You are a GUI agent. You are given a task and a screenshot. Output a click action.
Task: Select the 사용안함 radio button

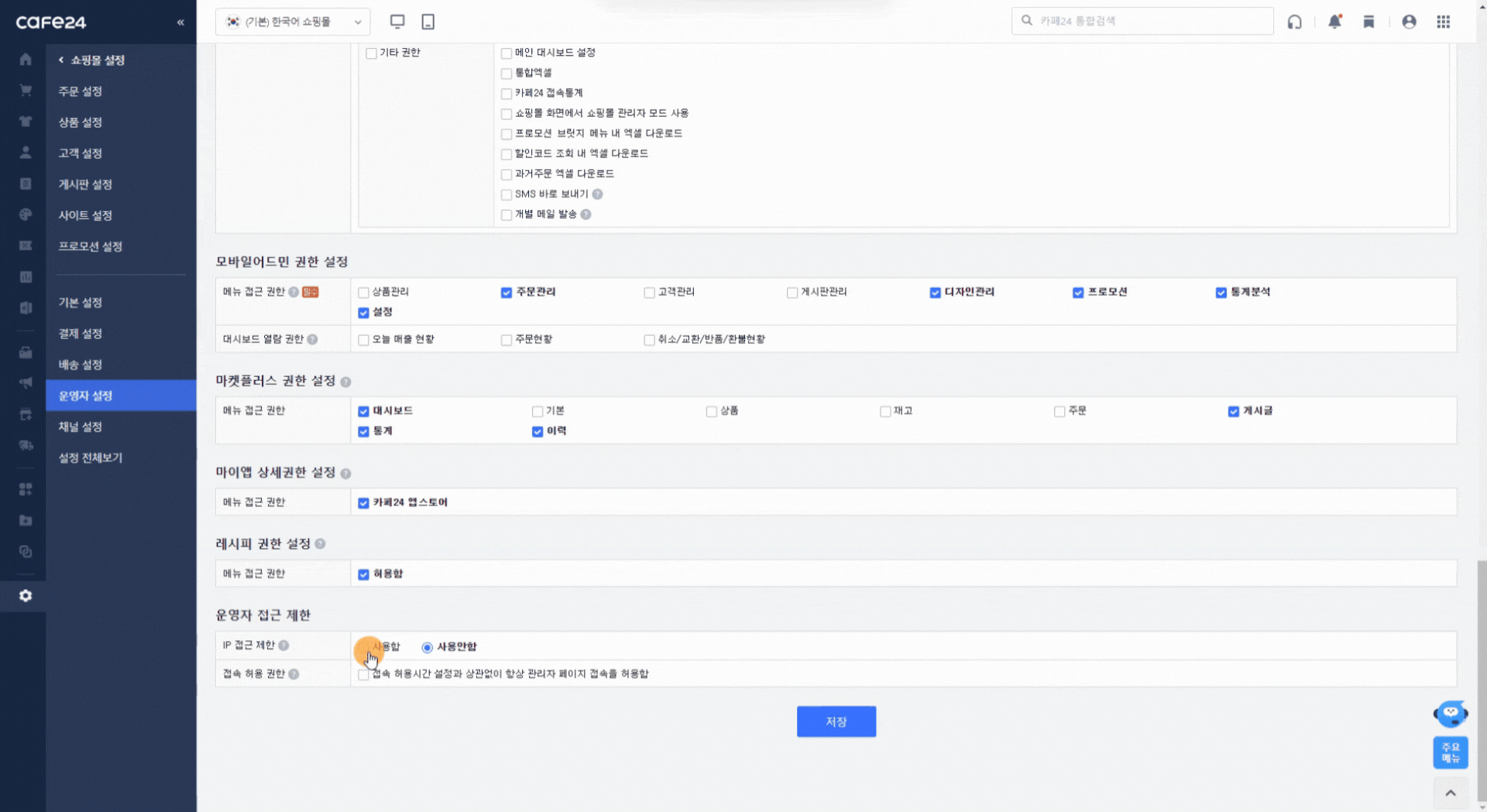(x=428, y=647)
